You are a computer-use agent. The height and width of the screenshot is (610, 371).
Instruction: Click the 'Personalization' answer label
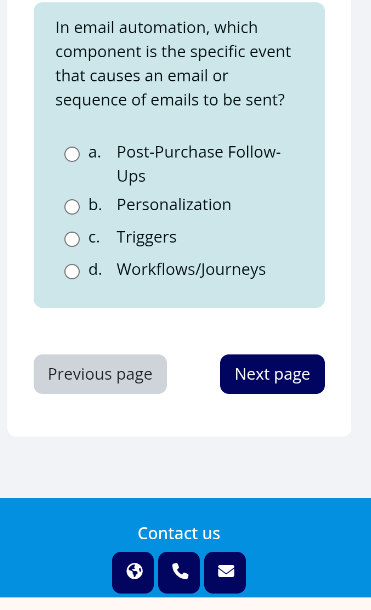(174, 205)
